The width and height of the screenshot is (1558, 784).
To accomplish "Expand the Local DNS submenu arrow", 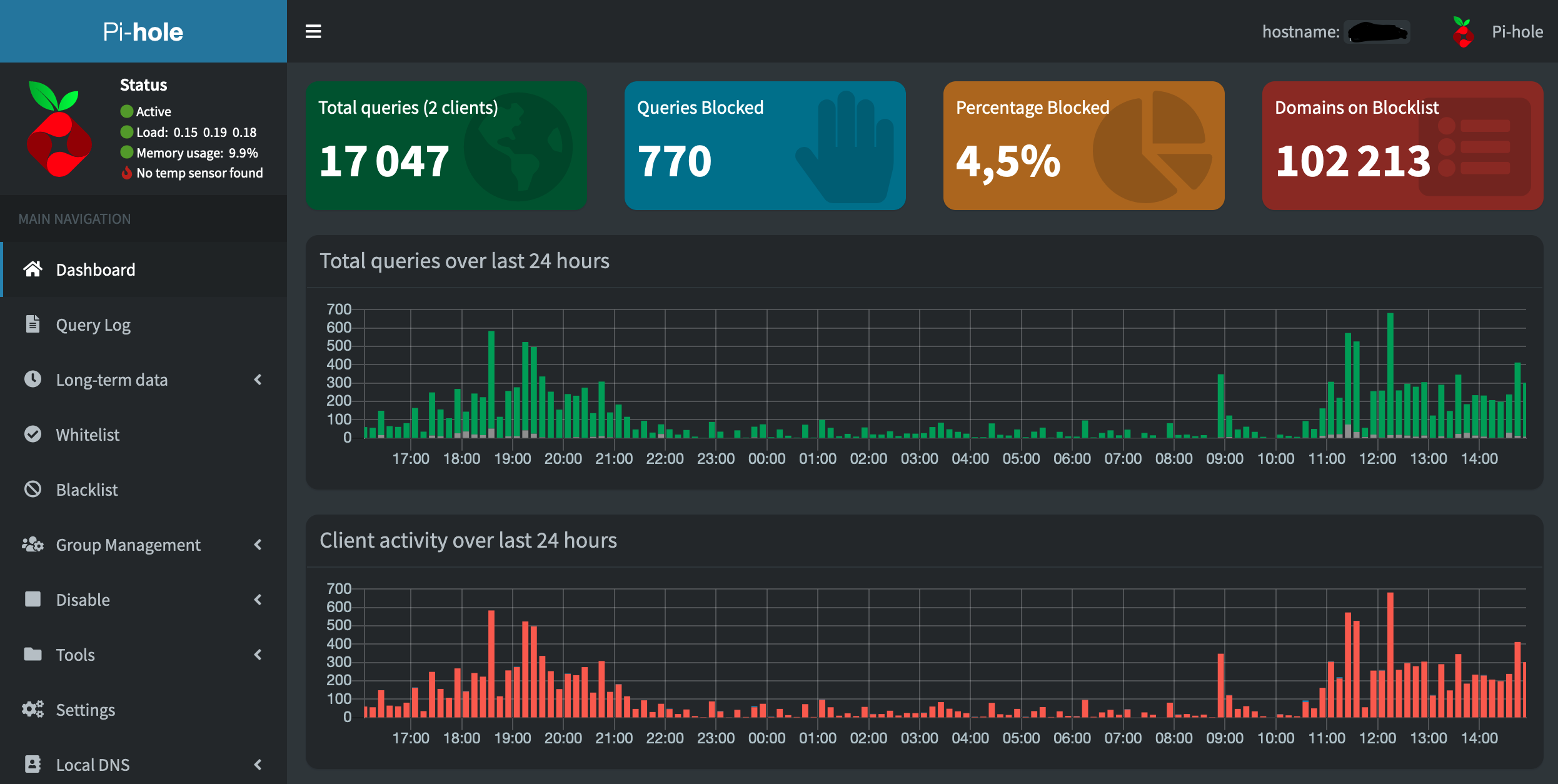I will click(258, 765).
